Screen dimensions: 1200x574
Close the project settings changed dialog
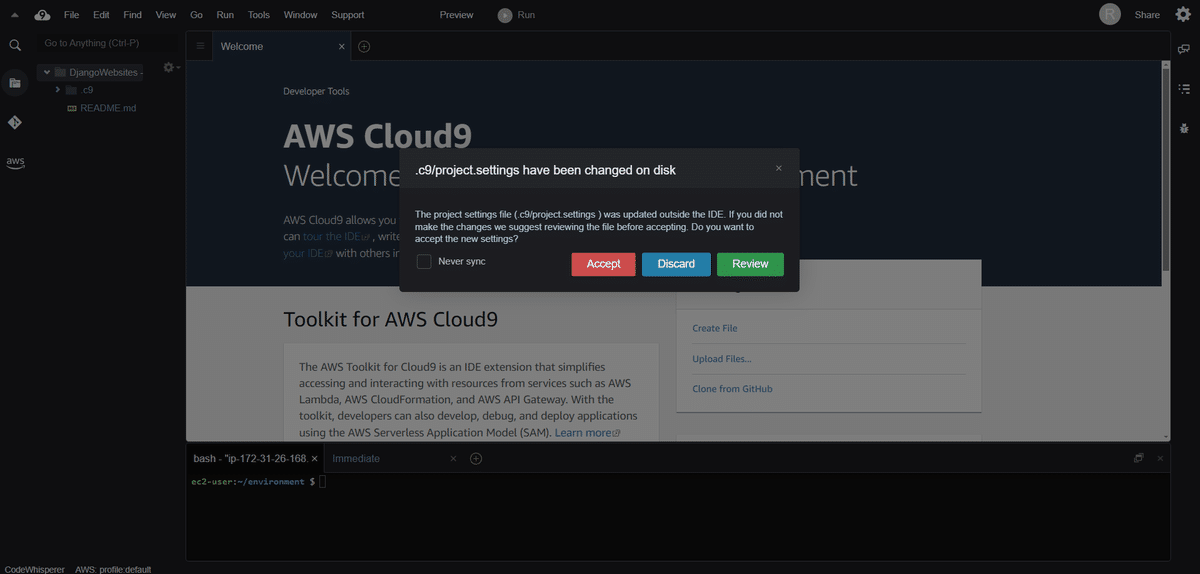click(779, 168)
